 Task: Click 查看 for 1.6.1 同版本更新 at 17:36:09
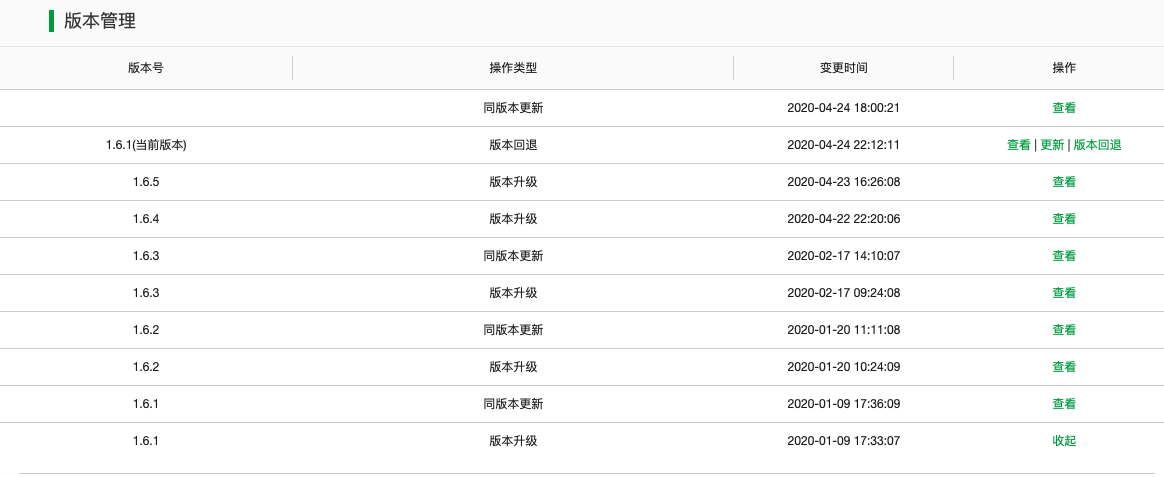pyautogui.click(x=1064, y=405)
